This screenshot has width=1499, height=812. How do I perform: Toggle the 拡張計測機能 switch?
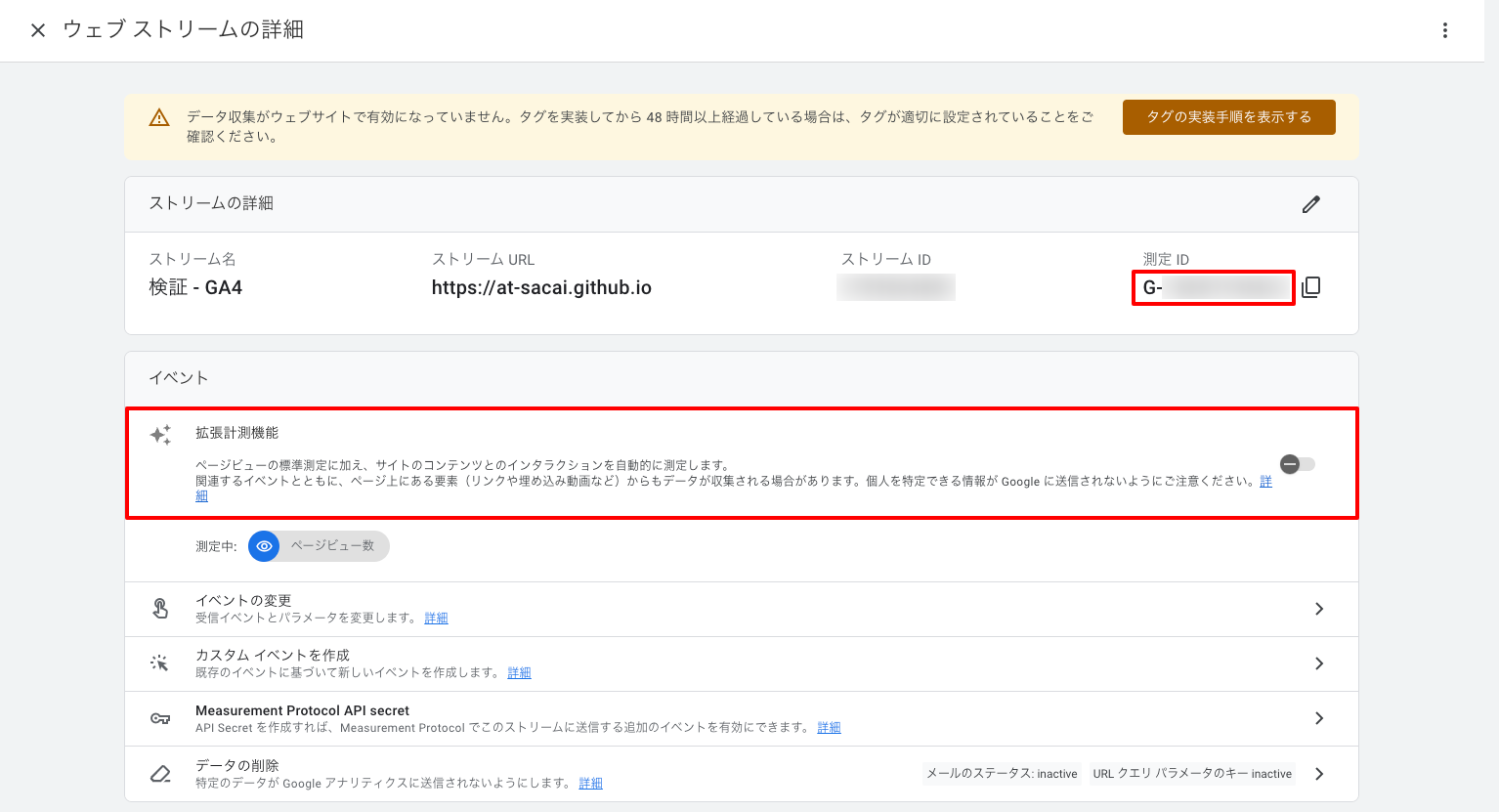pyautogui.click(x=1298, y=464)
